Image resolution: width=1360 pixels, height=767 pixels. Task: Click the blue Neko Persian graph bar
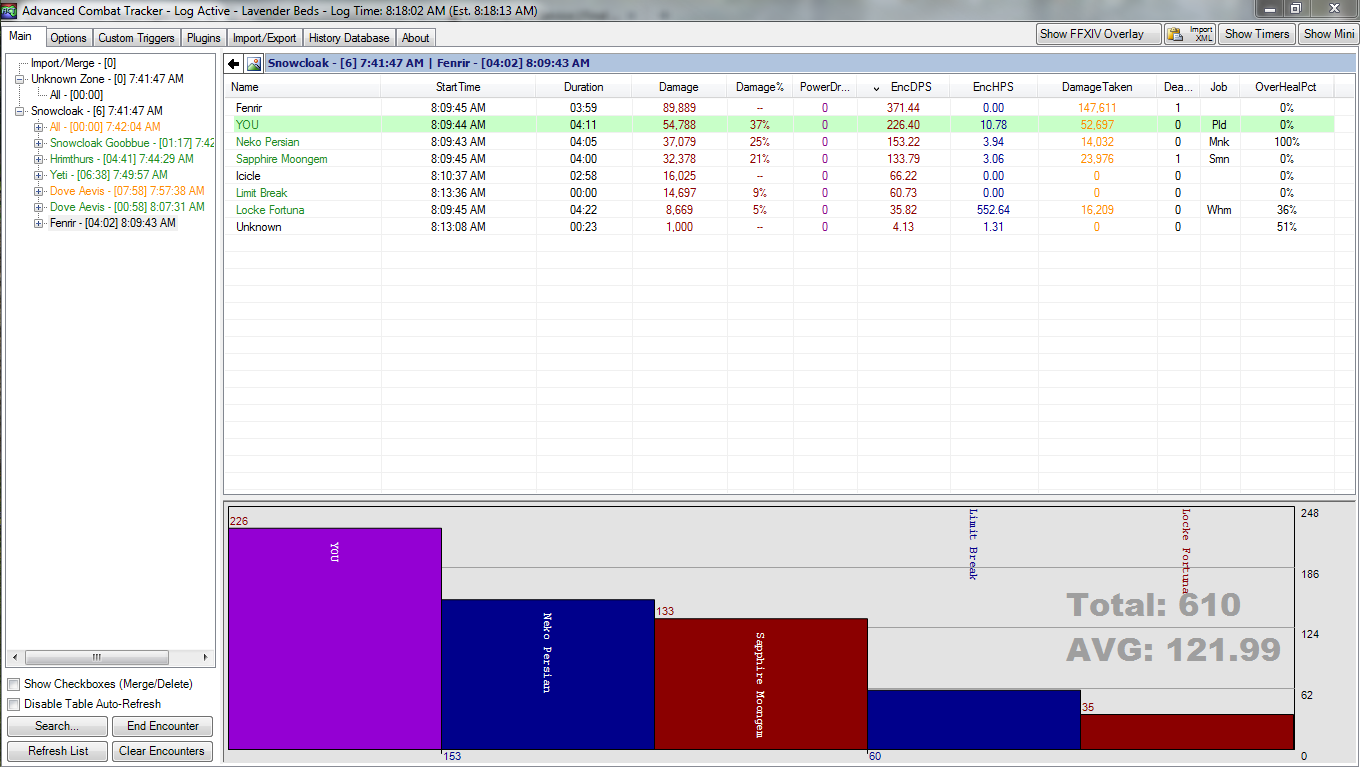548,675
